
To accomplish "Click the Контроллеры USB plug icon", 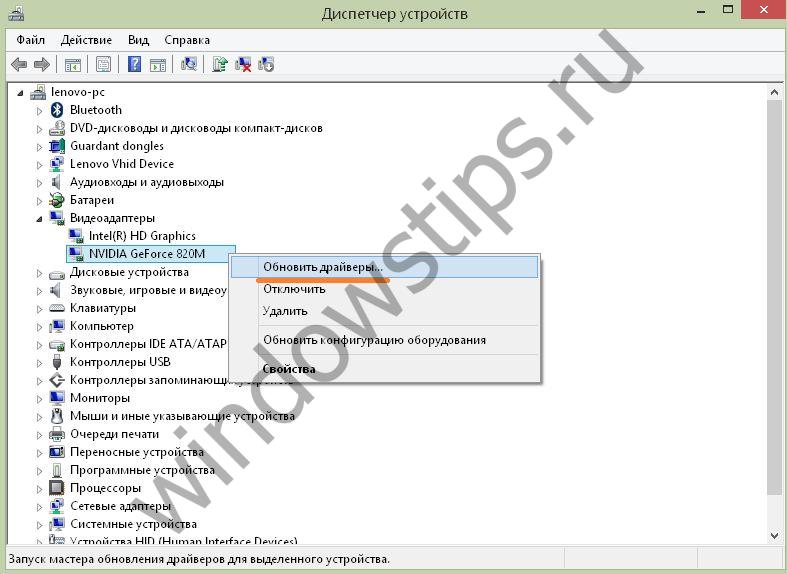I will pyautogui.click(x=57, y=362).
